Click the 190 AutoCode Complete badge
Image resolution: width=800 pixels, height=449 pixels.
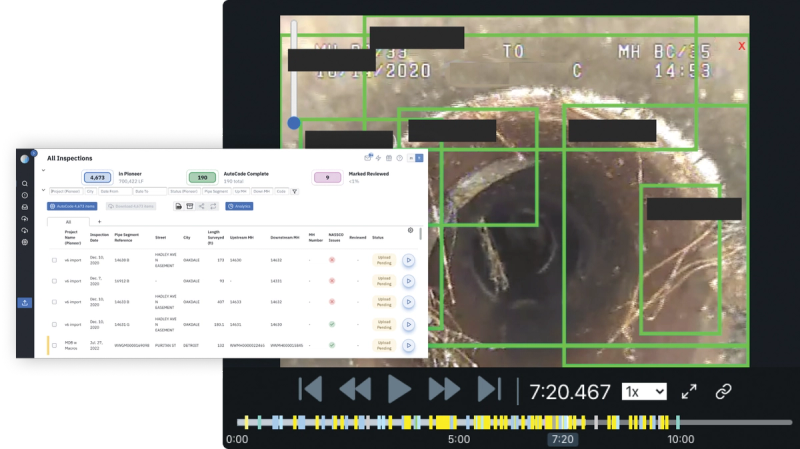coord(202,178)
